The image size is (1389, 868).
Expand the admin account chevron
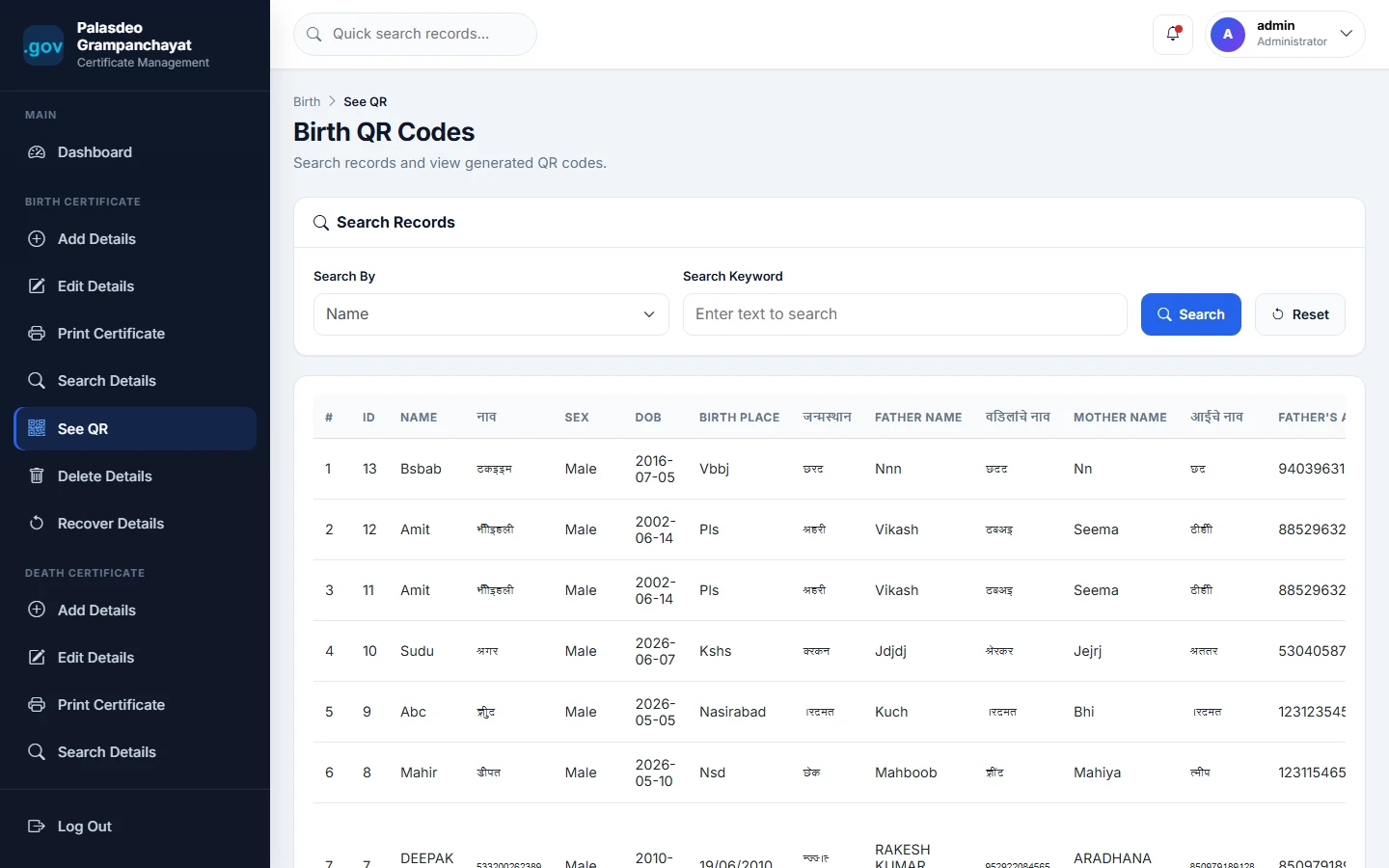[x=1347, y=34]
